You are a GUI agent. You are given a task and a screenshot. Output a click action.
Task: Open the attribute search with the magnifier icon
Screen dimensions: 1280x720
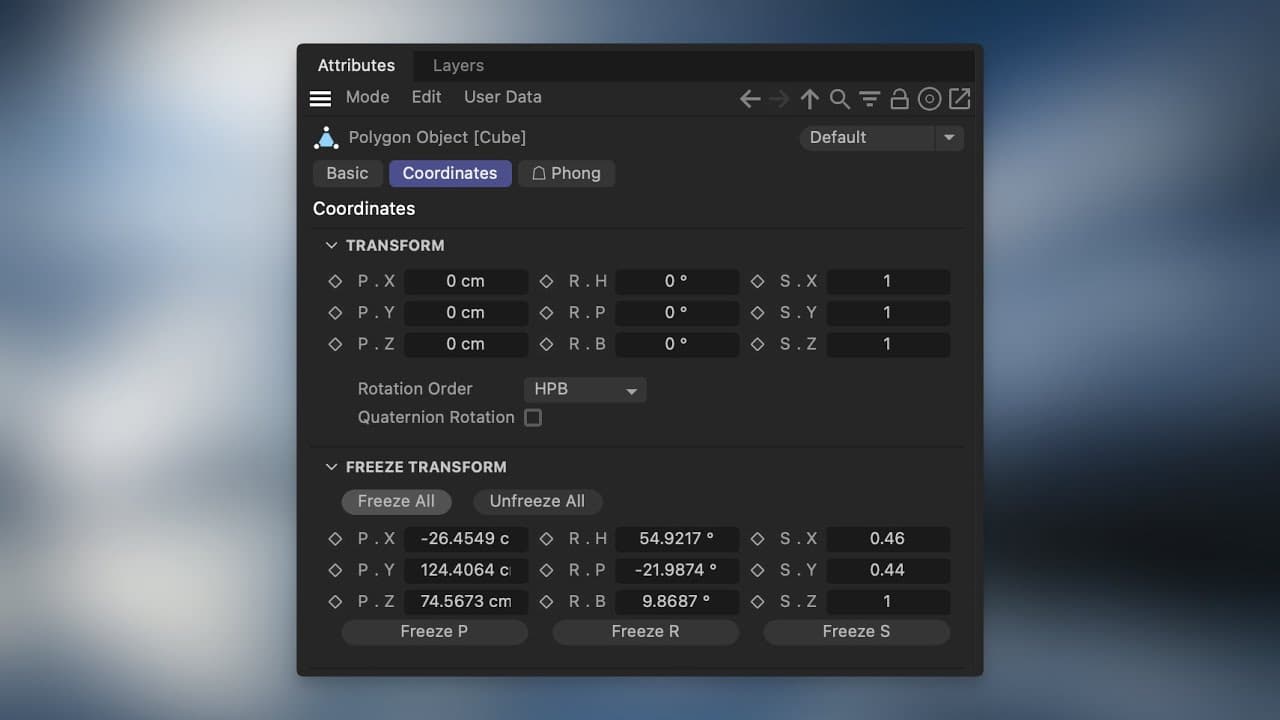(x=839, y=98)
